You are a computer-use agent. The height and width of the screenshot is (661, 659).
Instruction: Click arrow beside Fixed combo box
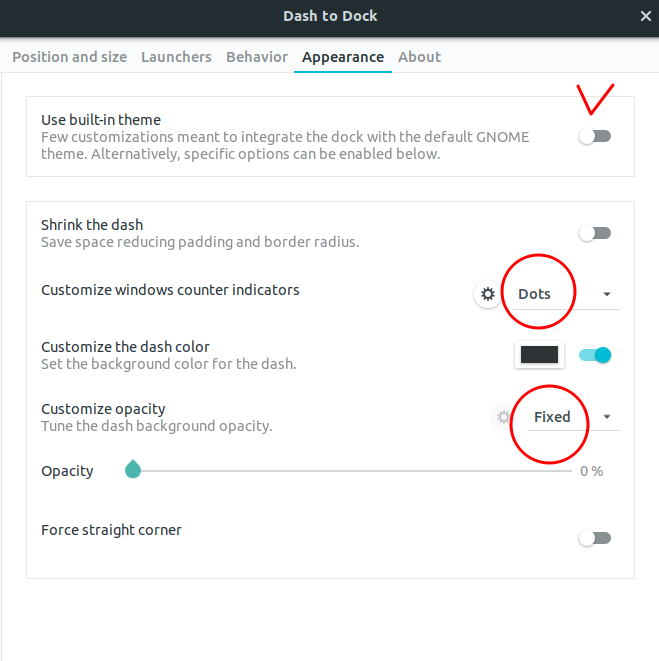[x=607, y=417]
